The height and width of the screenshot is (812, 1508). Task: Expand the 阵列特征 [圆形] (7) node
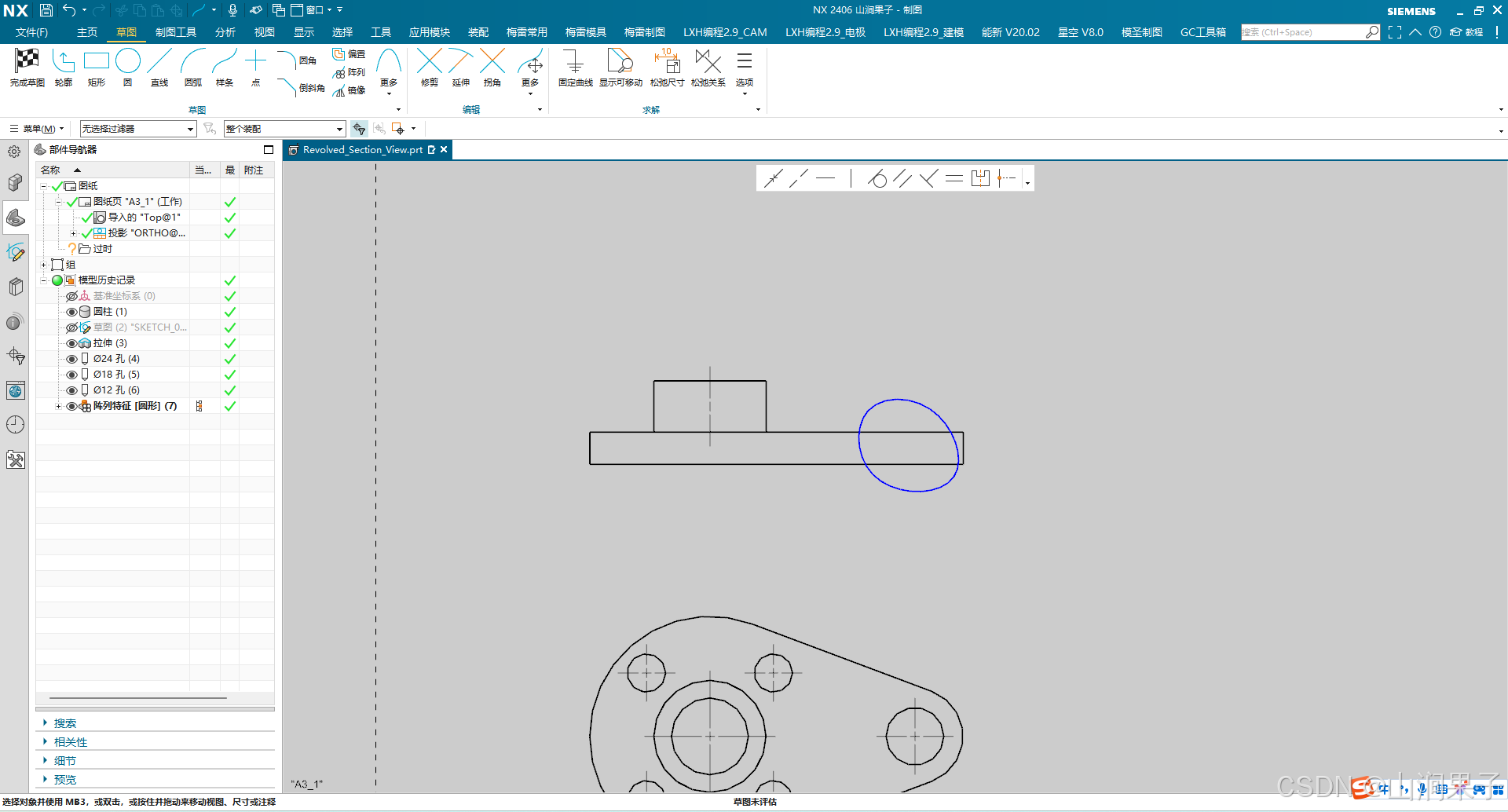tap(59, 406)
